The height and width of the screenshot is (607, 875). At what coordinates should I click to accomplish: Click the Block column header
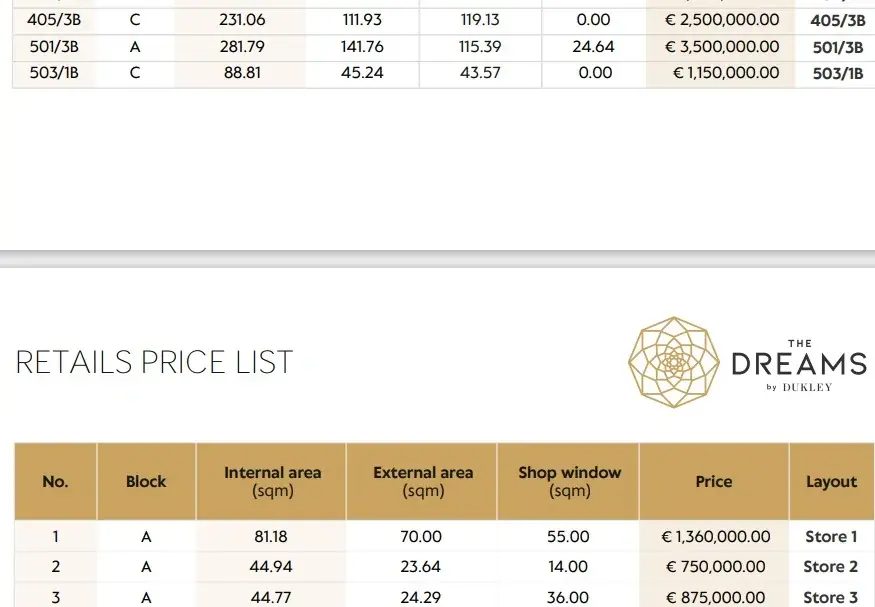(146, 481)
